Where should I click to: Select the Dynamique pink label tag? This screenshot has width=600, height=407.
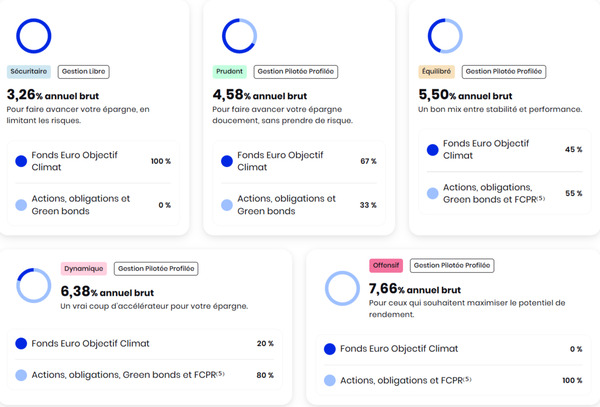point(84,269)
